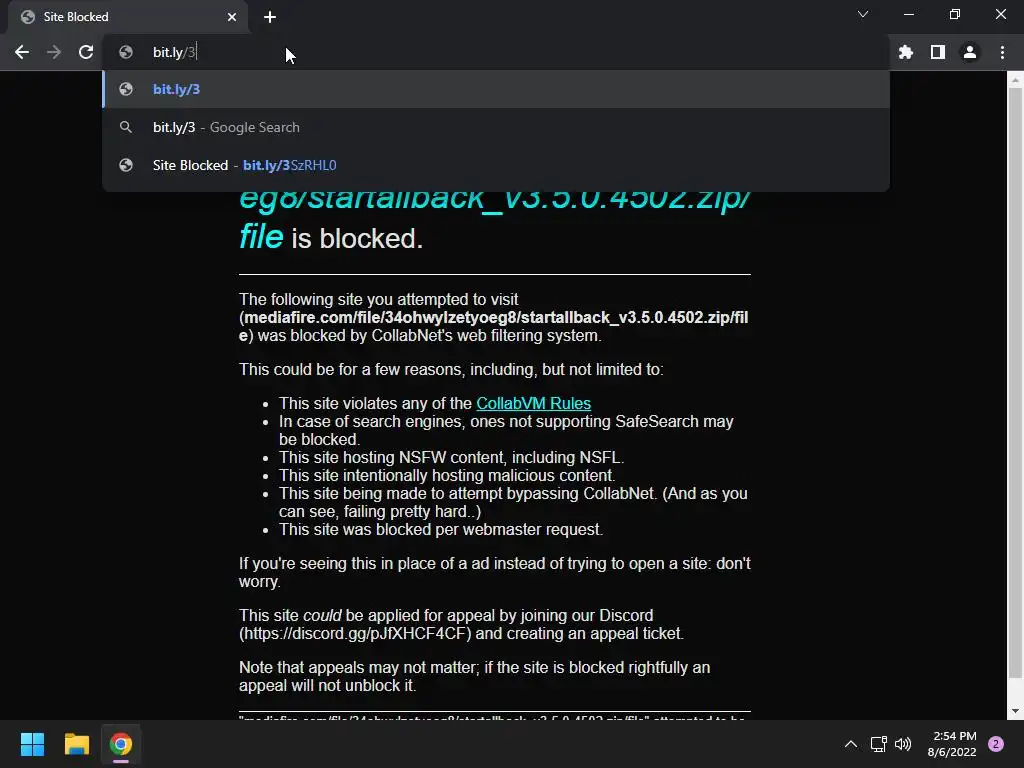Click the magnifier icon beside the Google Search suggestion

126,127
